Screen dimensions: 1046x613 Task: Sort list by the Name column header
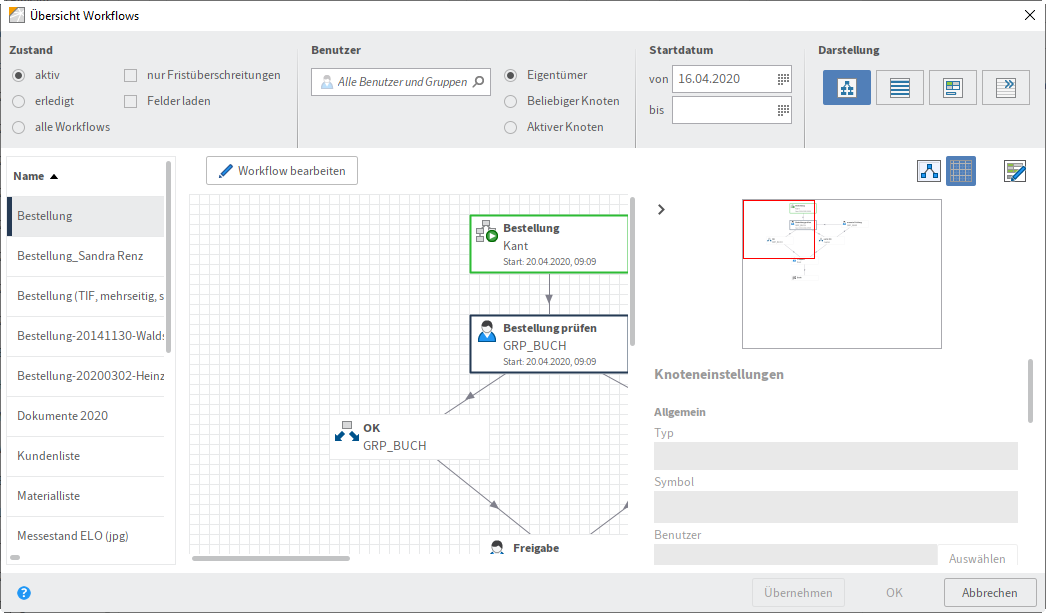pos(35,176)
